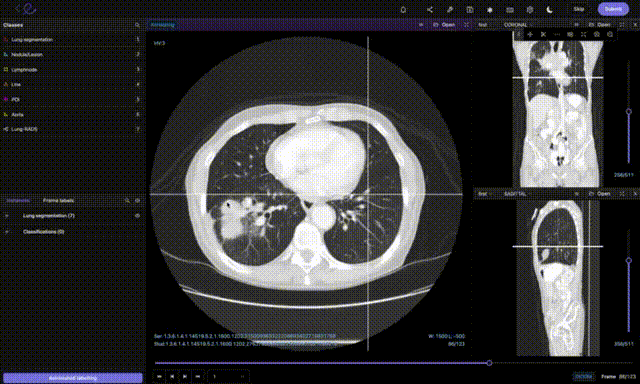Click the link icon in axial header
Viewport: 640px width, 384px height.
421,24
